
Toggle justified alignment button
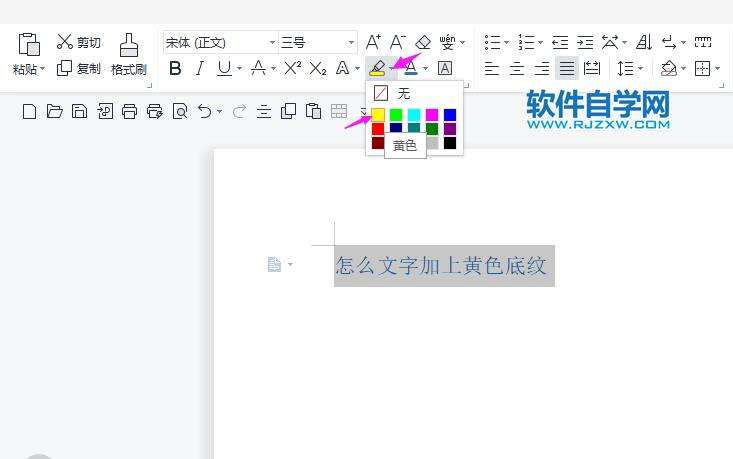point(567,69)
